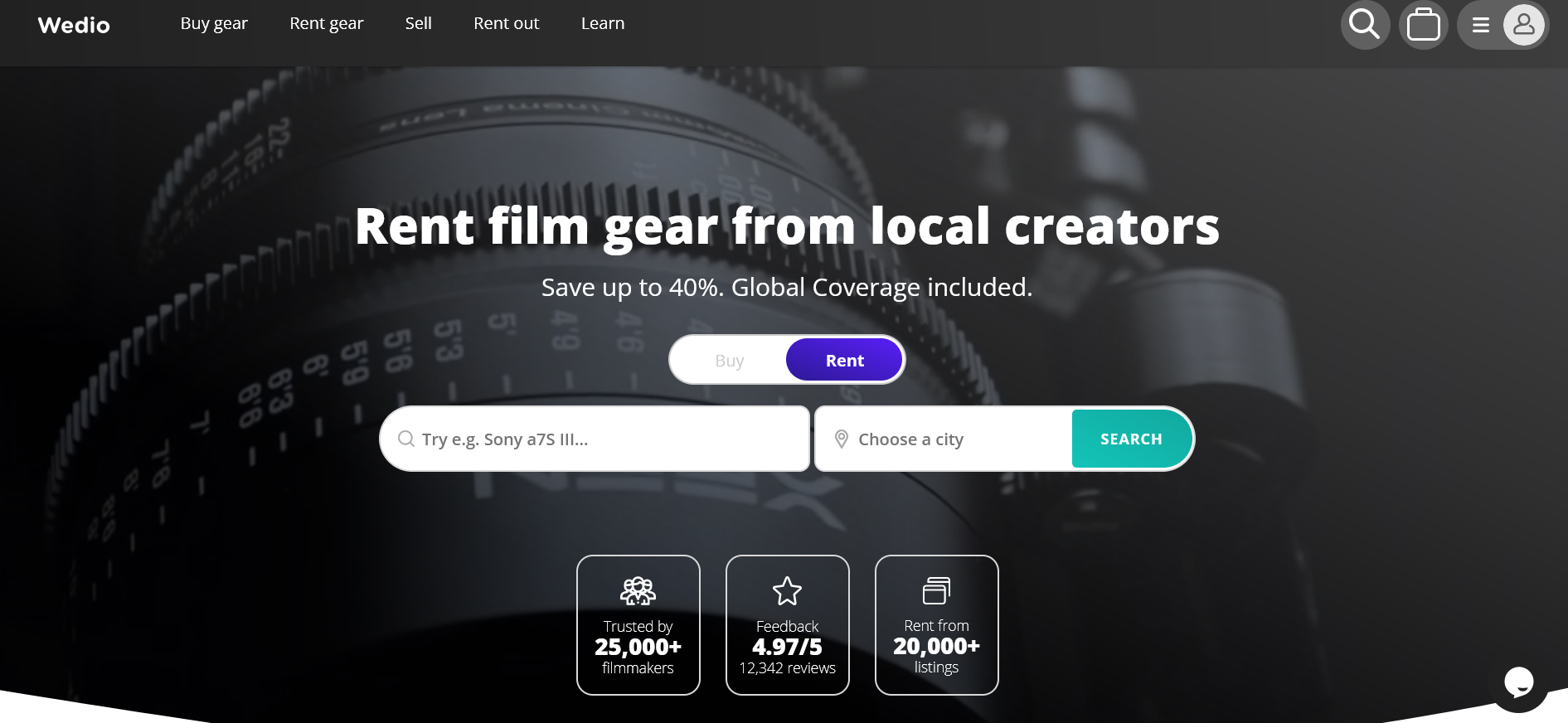1568x723 pixels.
Task: Open the Learn menu
Action: click(603, 23)
